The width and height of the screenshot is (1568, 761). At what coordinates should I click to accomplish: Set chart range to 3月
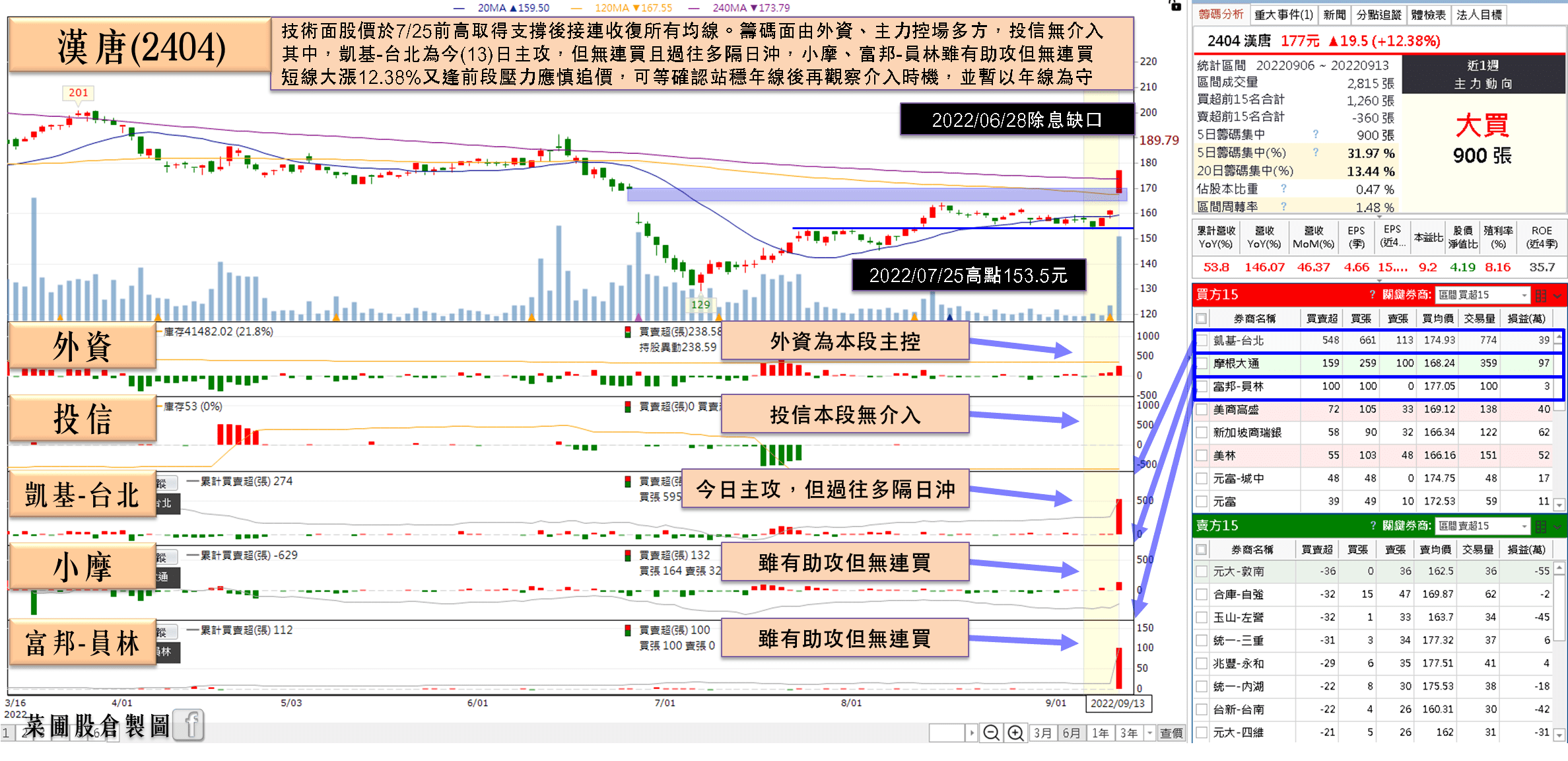pos(1042,733)
